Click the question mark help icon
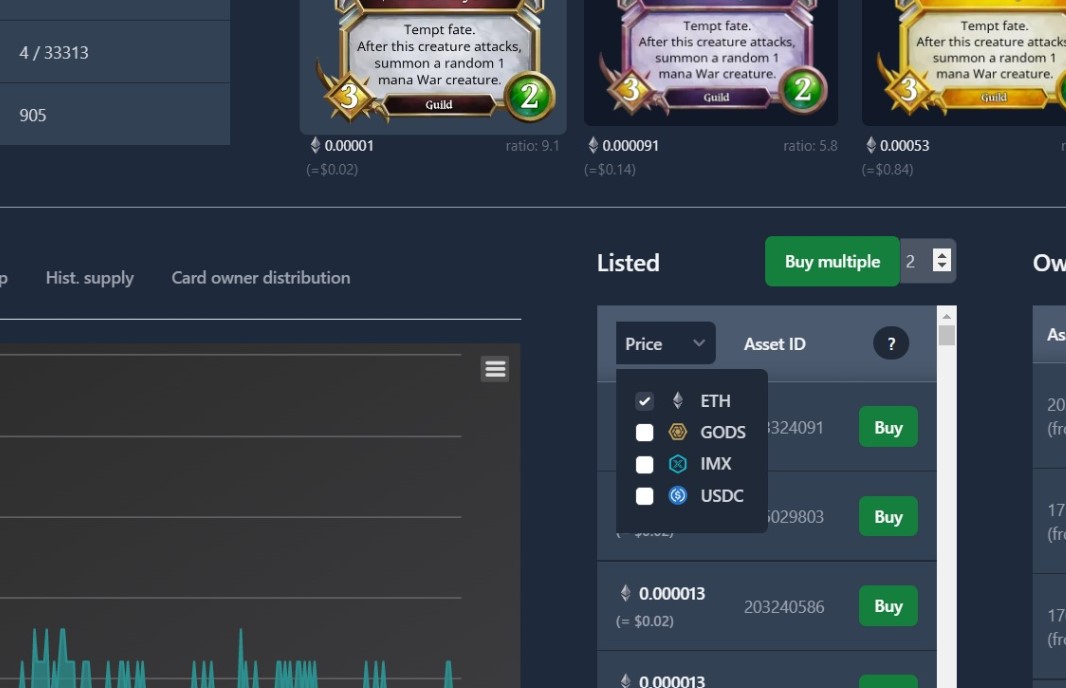Viewport: 1066px width, 688px height. click(x=891, y=344)
